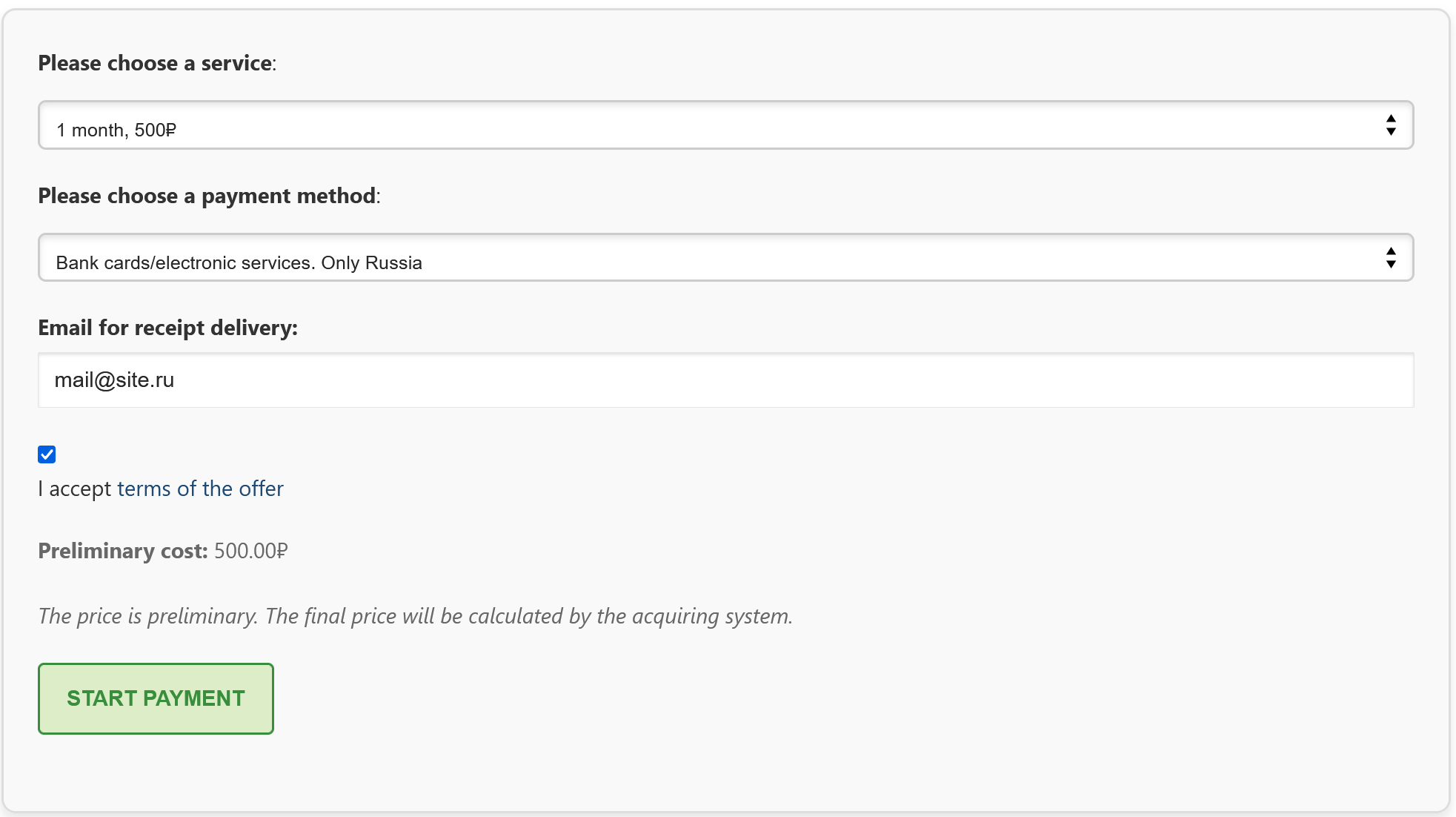
Task: Open the 'terms of the offer' link
Action: (x=200, y=489)
